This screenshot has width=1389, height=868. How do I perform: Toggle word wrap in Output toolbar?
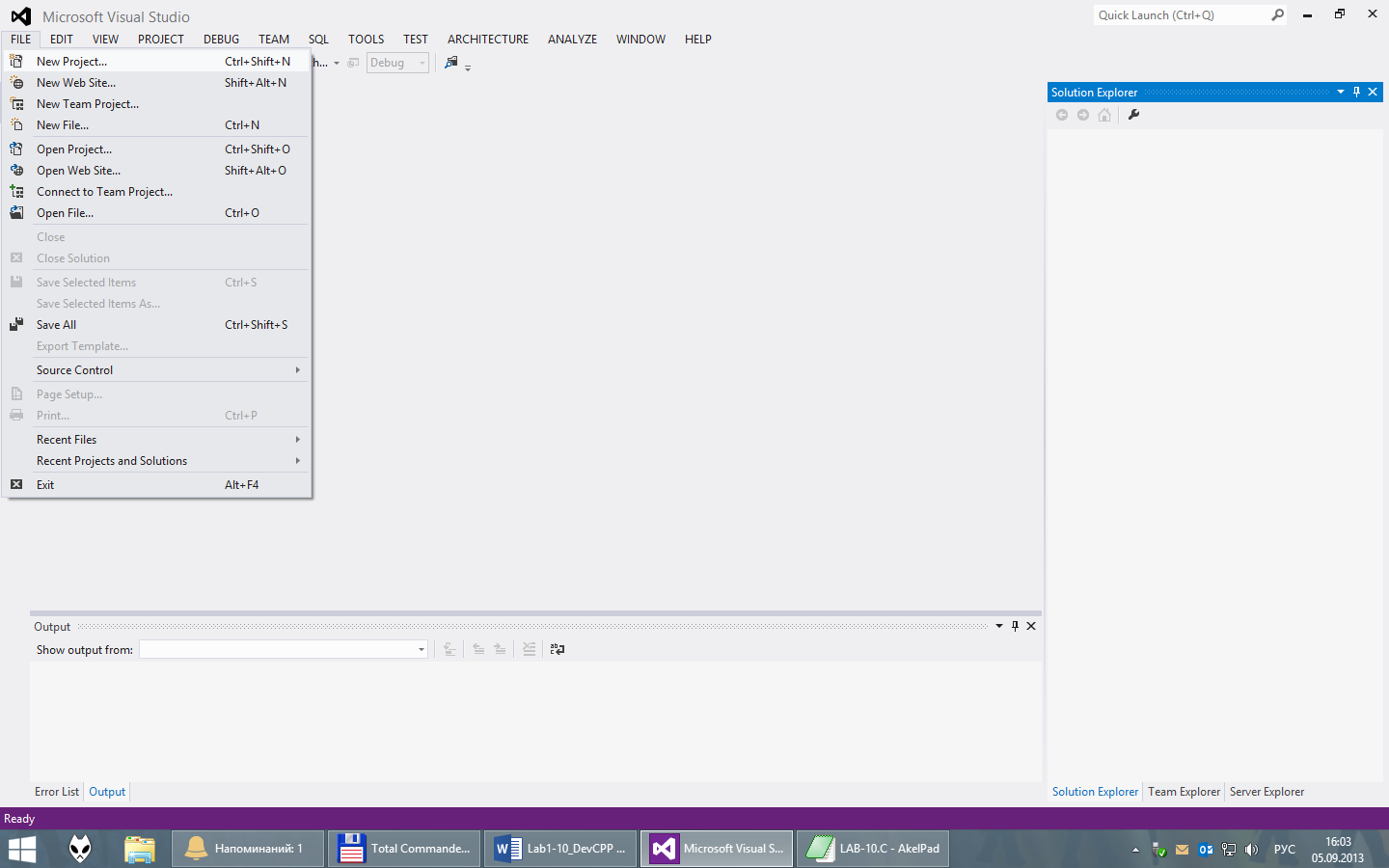558,649
